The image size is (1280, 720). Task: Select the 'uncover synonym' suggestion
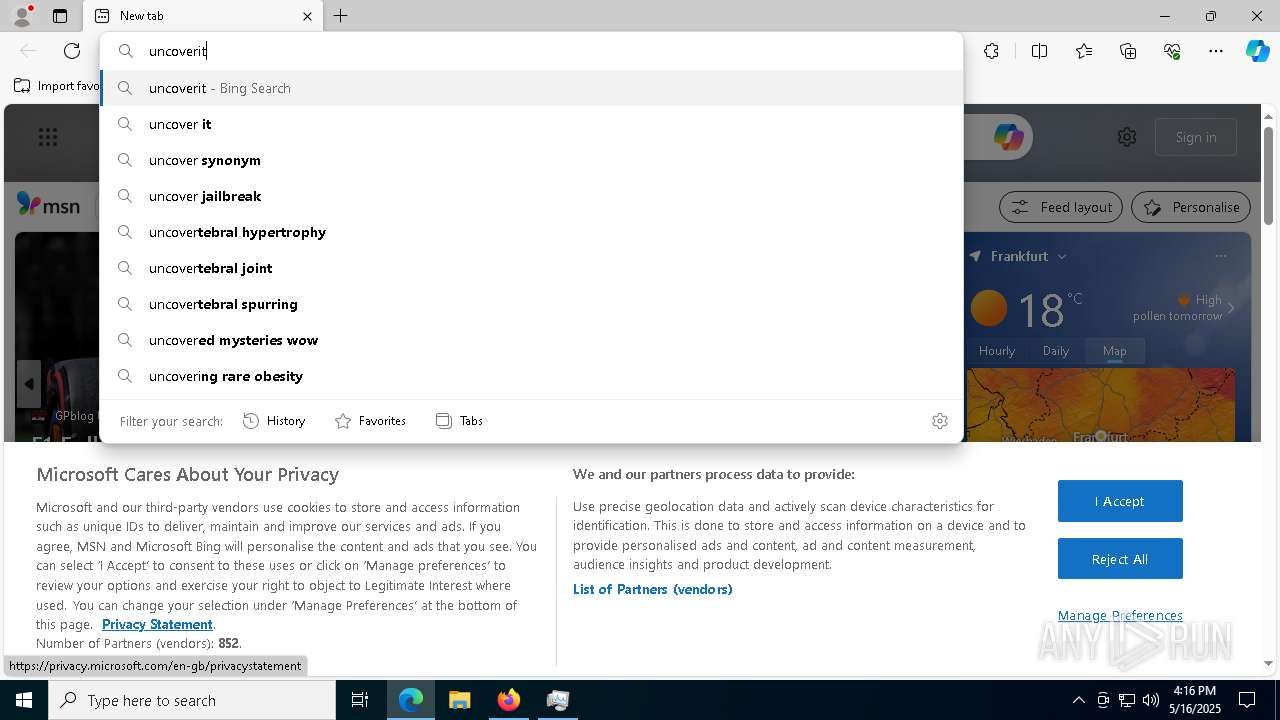tap(531, 160)
